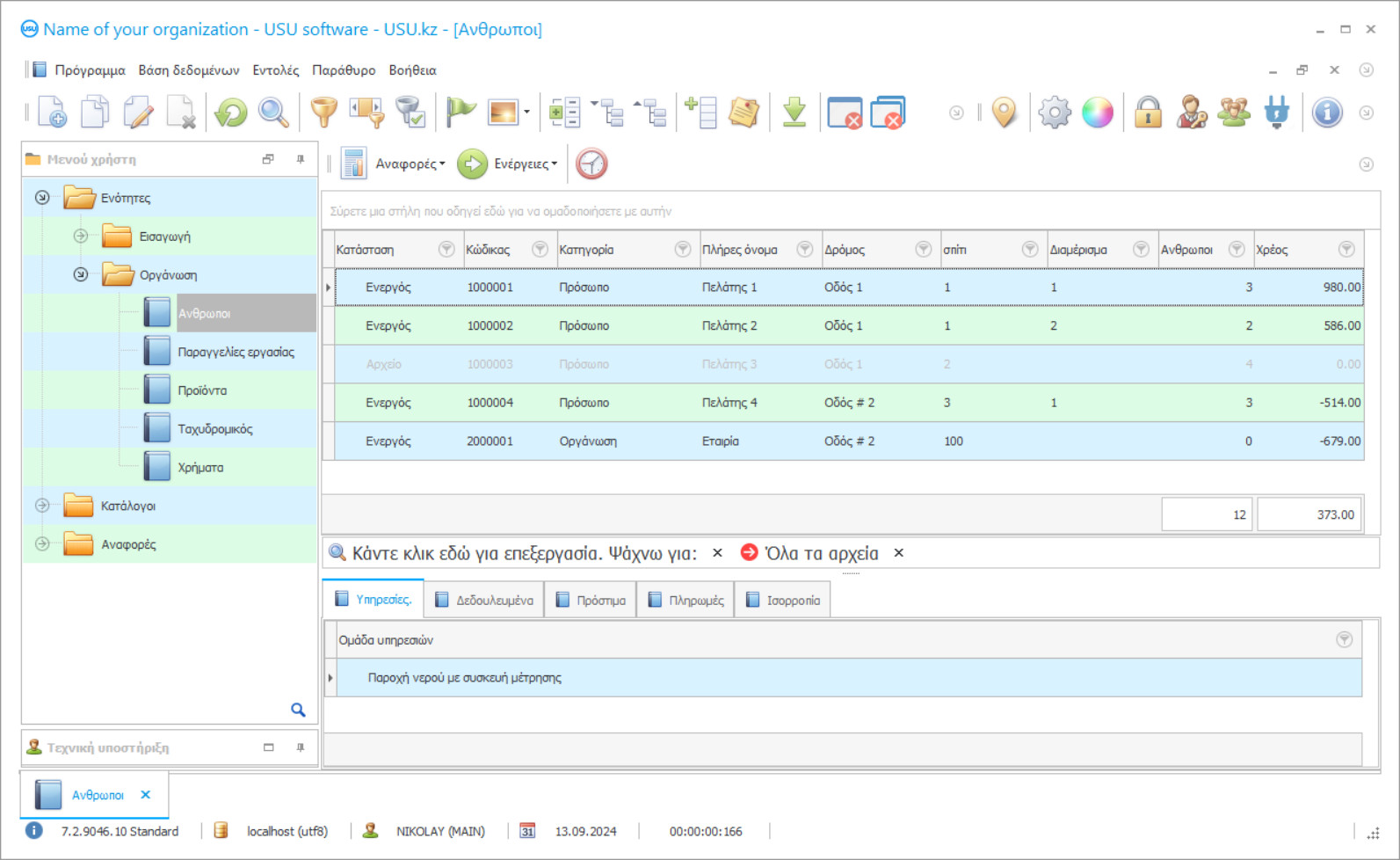The width and height of the screenshot is (1400, 860).
Task: Click 'Κάντε κλικ εδώ για επεξεργασία' filter link
Action: coord(477,553)
